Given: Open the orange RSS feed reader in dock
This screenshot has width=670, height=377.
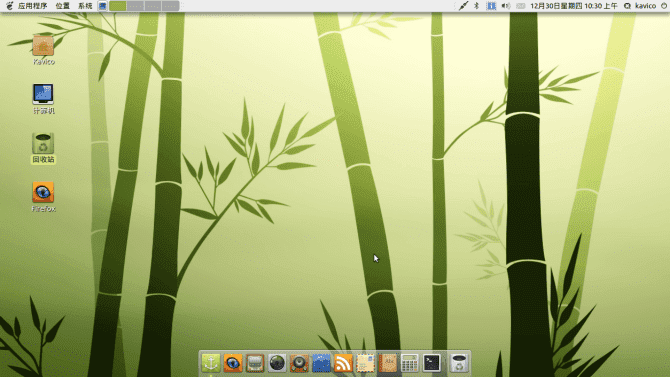Looking at the screenshot, I should pos(344,363).
